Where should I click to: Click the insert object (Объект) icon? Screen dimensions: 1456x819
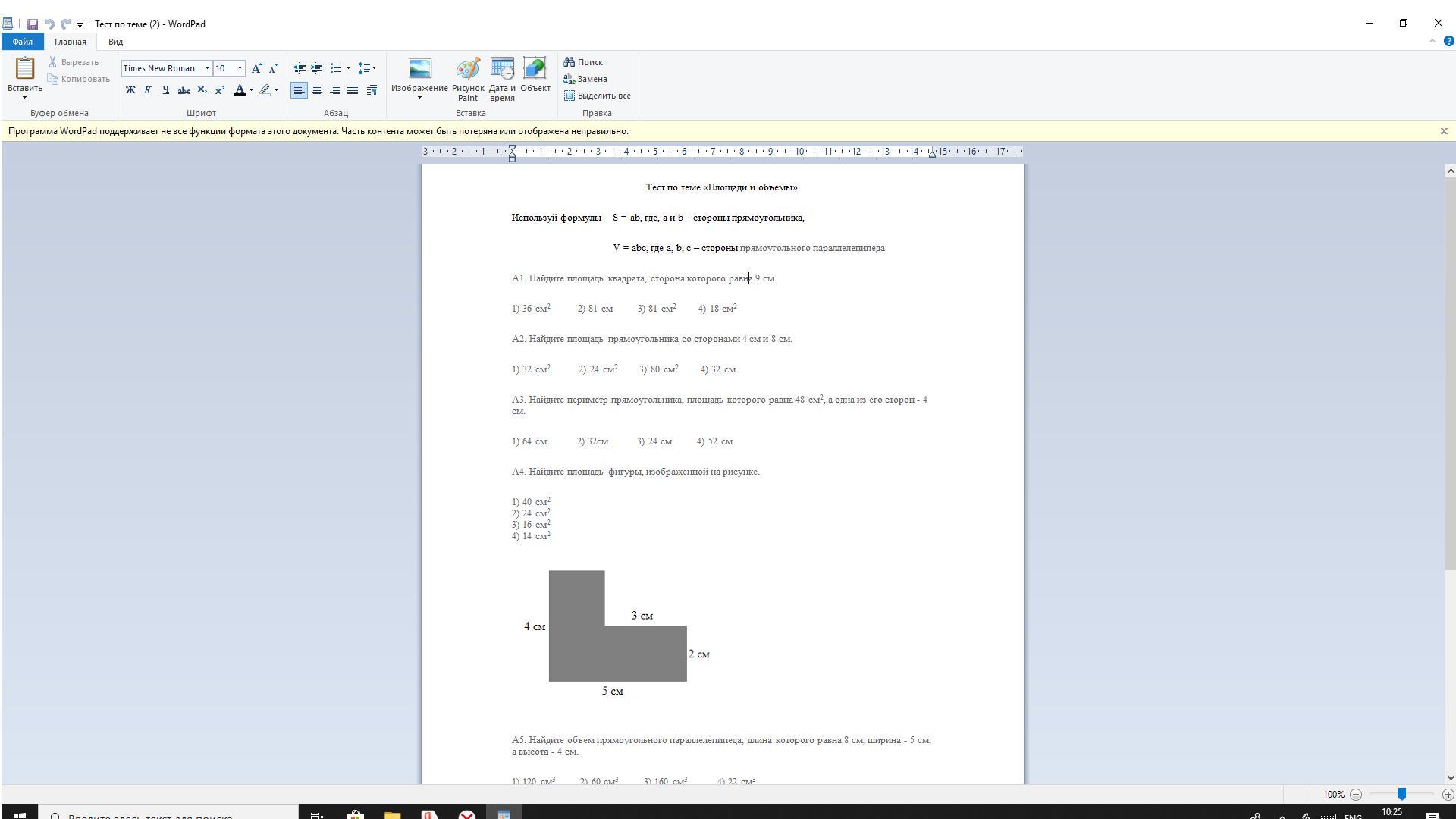535,69
